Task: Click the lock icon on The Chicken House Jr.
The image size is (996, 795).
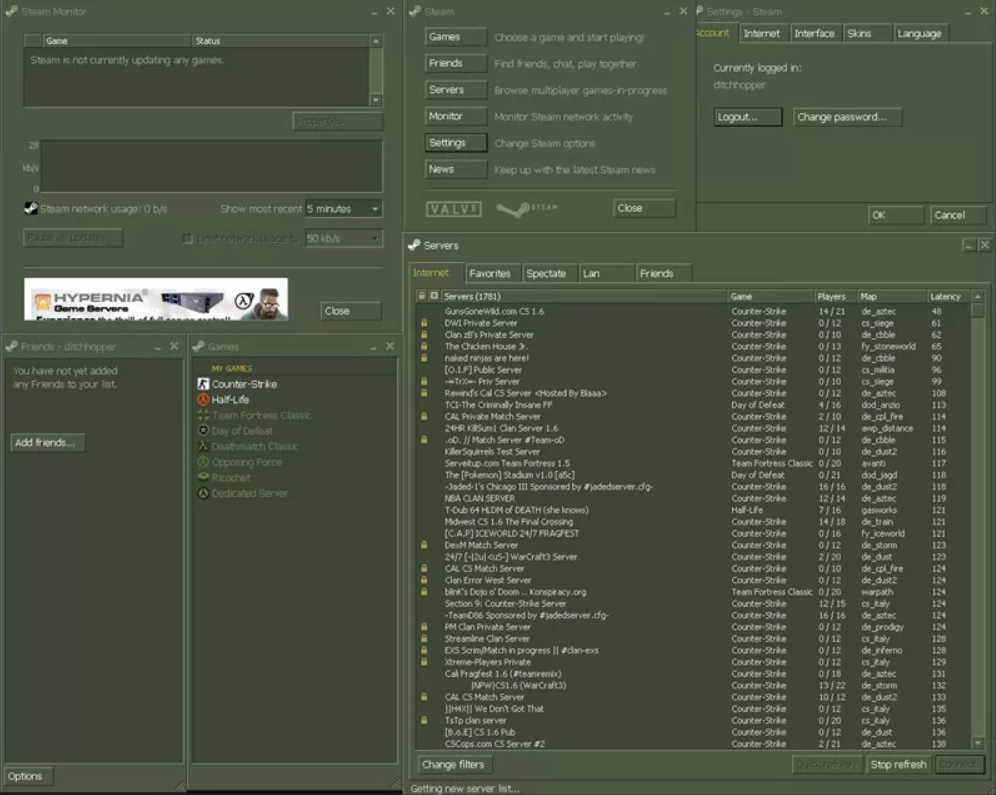Action: point(424,346)
